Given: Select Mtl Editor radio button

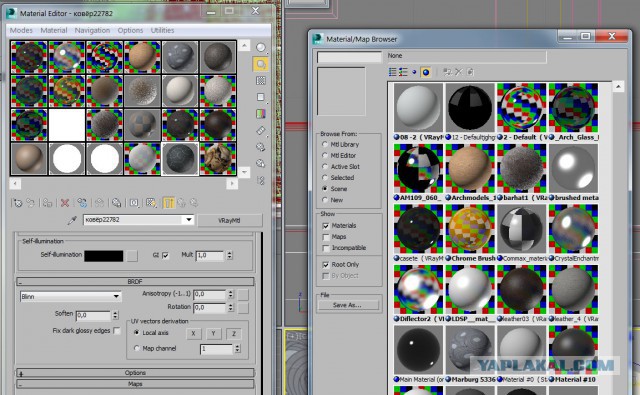Looking at the screenshot, I should coord(325,155).
